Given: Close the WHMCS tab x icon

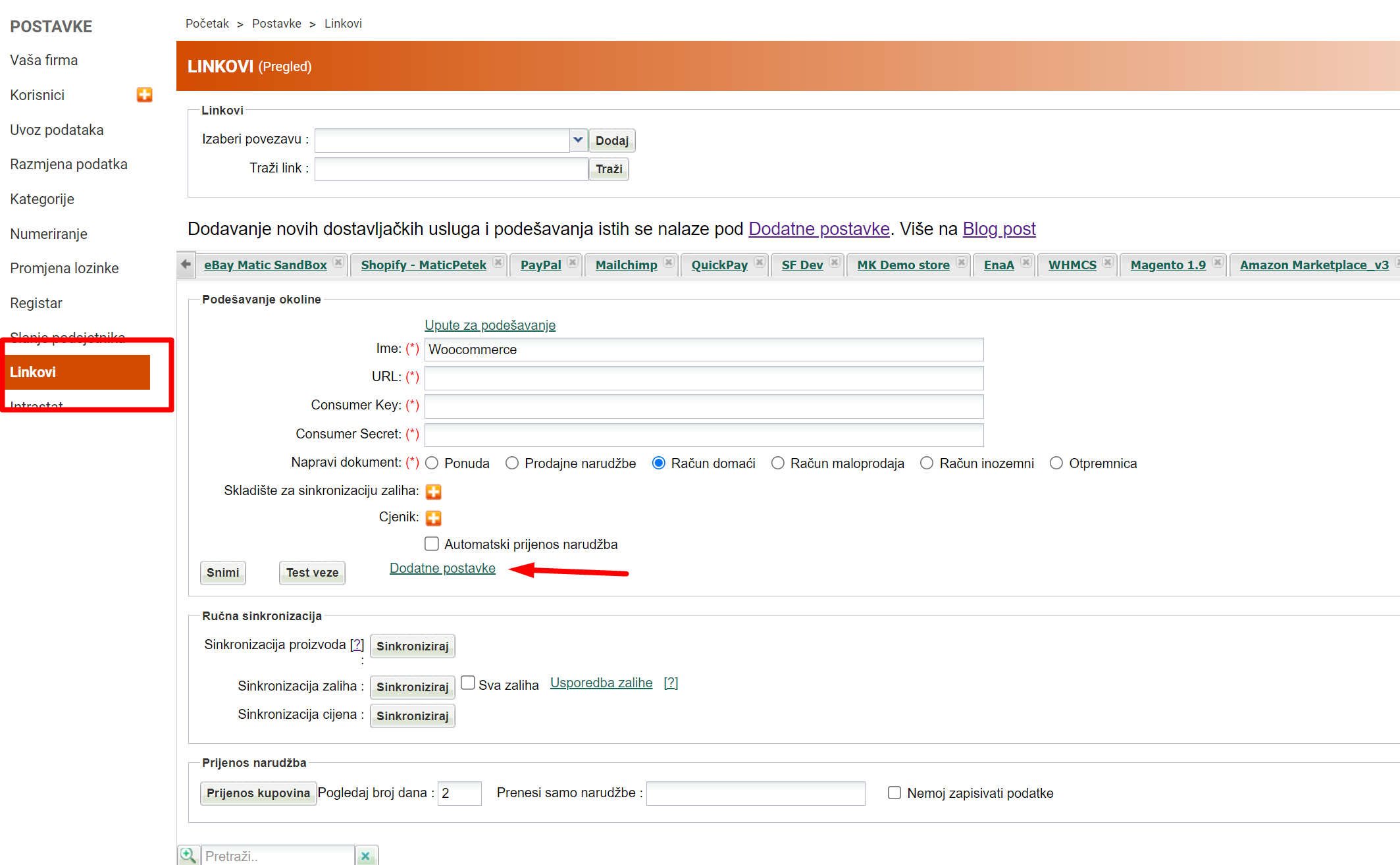Looking at the screenshot, I should (1108, 263).
